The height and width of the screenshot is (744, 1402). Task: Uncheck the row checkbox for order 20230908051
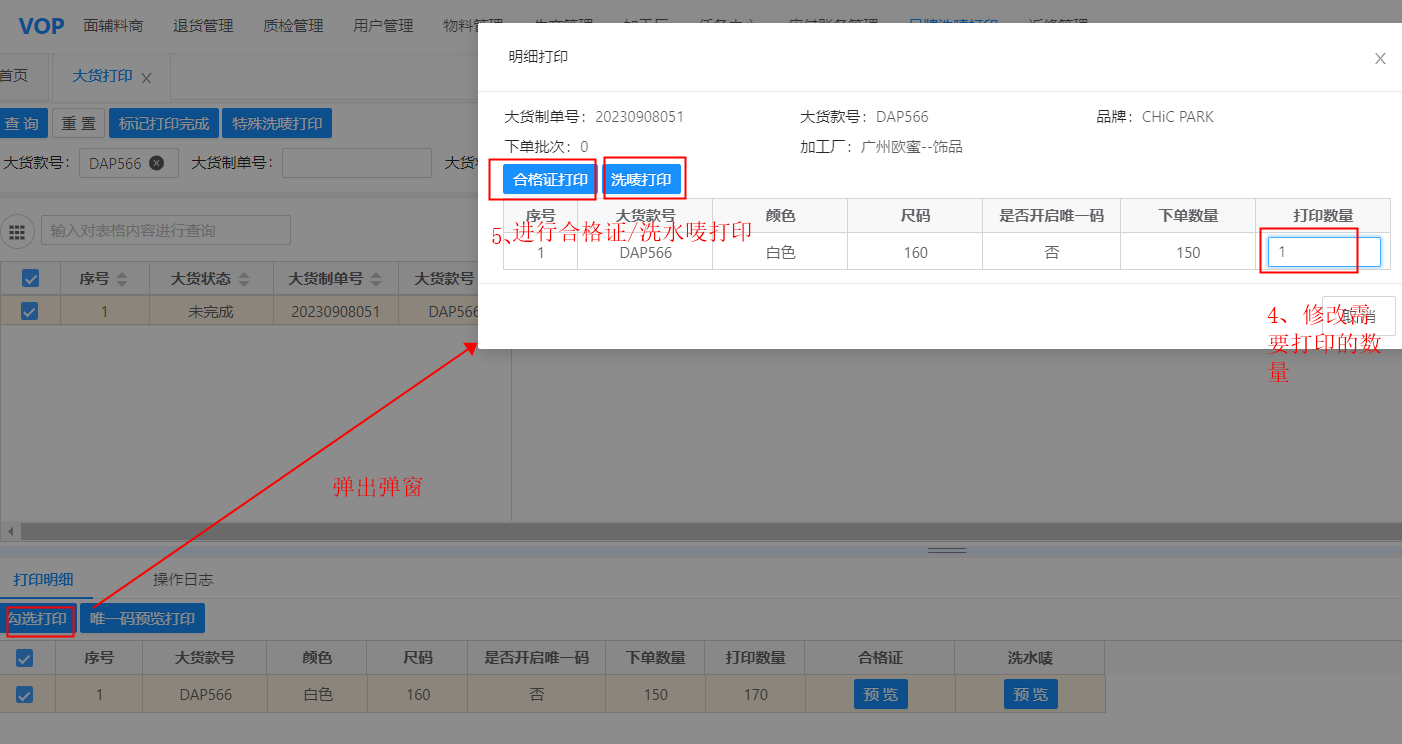[30, 311]
